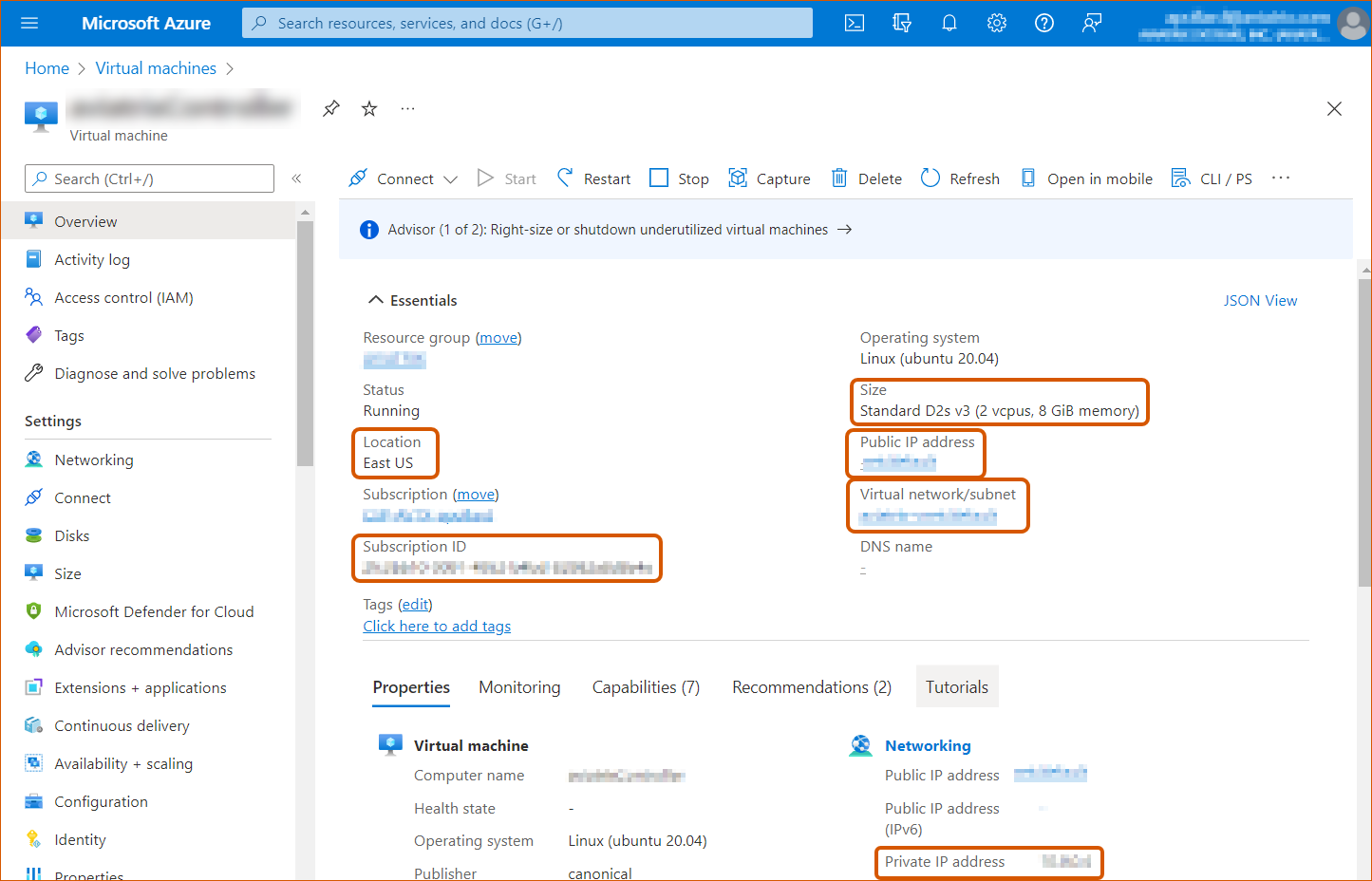Click here to add tags
Screen dimensions: 1372x881
(437, 626)
